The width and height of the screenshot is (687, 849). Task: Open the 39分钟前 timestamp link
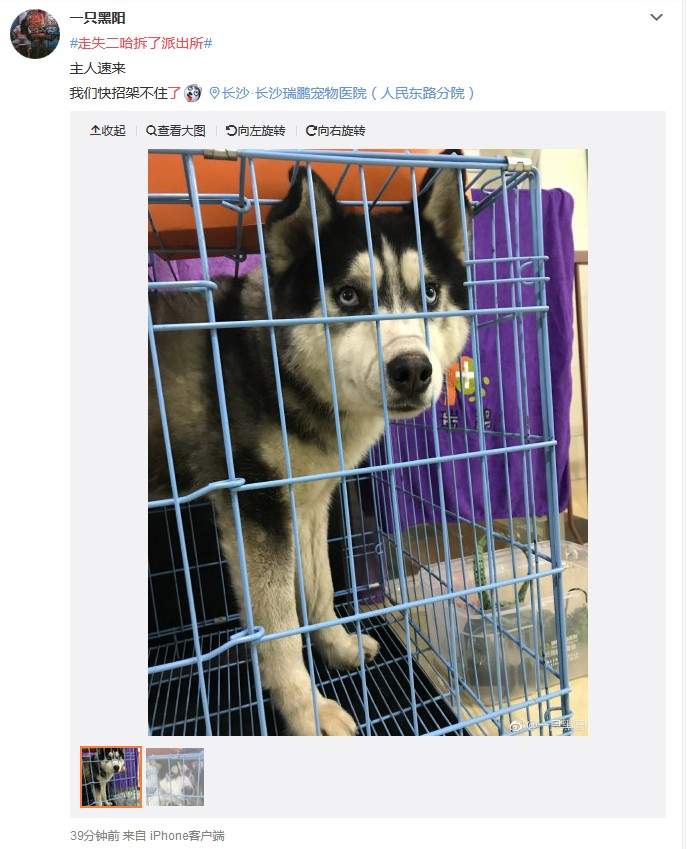click(x=95, y=835)
